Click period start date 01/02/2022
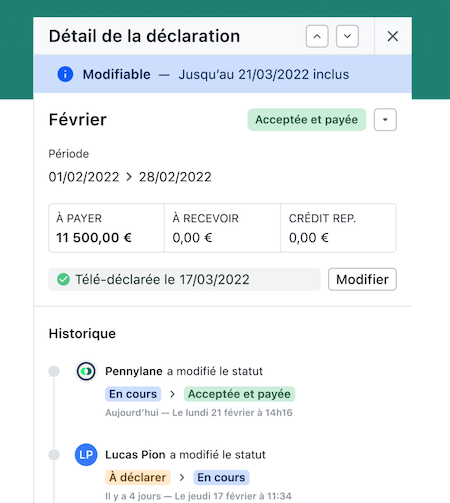Image resolution: width=450 pixels, height=503 pixels. 84,177
